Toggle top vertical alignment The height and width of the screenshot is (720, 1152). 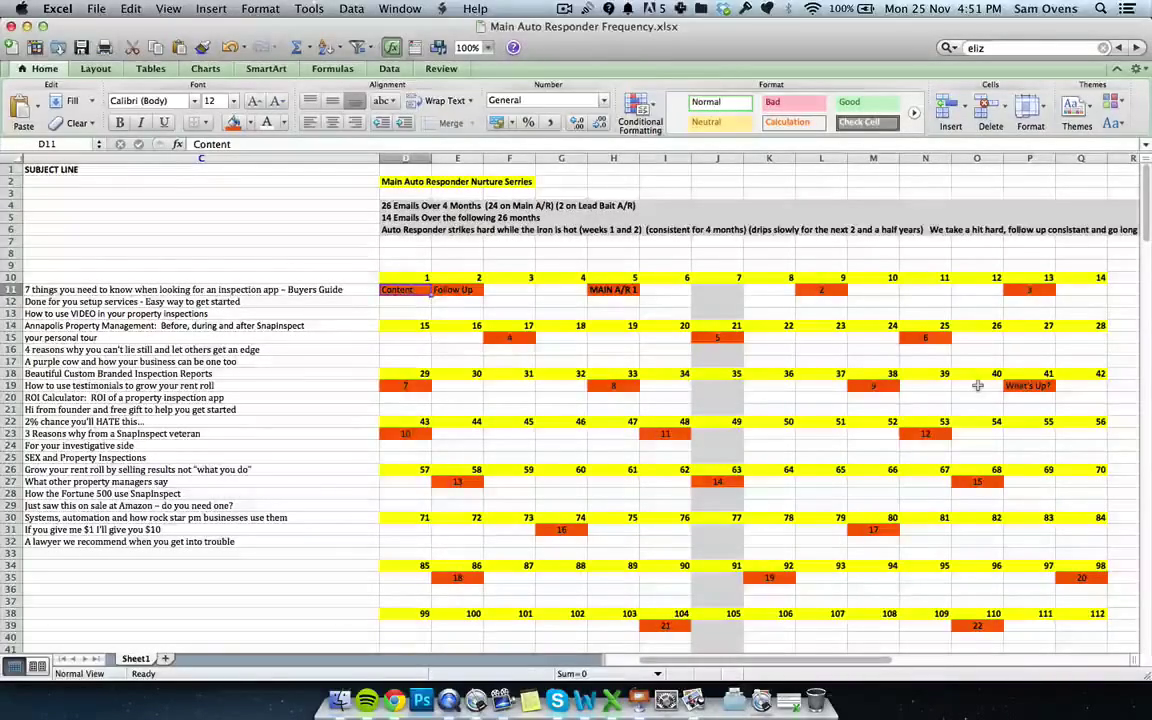pyautogui.click(x=310, y=101)
